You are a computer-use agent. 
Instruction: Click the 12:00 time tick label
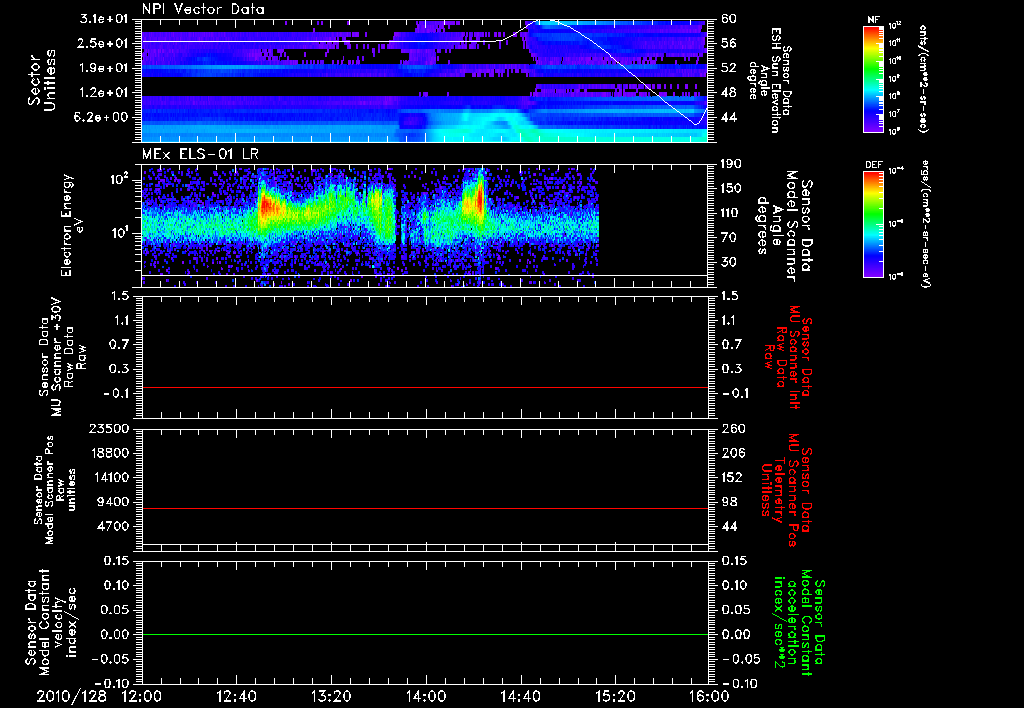142,696
